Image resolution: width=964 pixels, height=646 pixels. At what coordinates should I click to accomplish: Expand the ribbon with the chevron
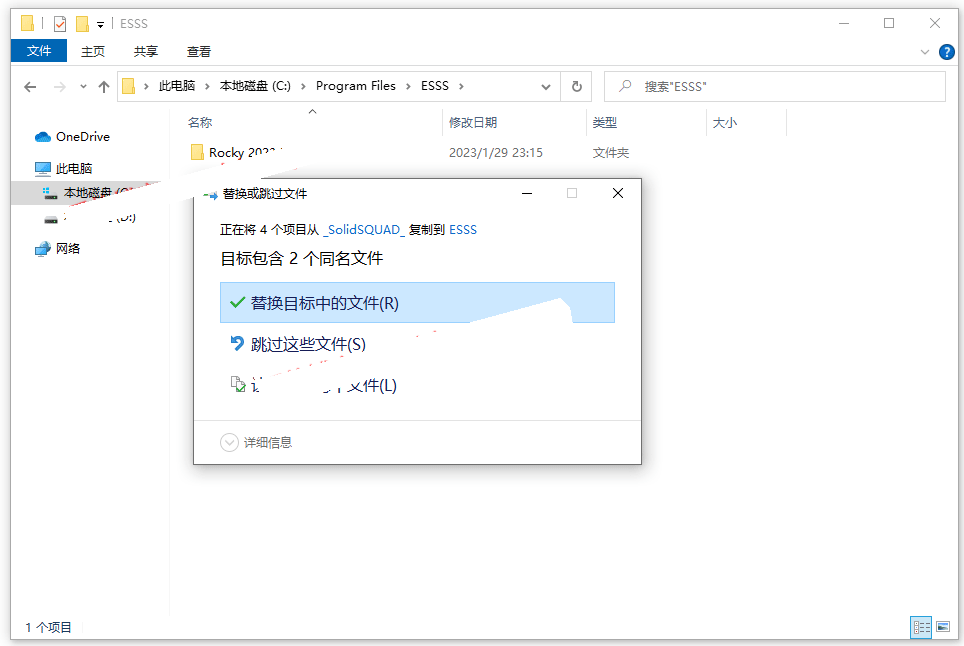(x=925, y=52)
